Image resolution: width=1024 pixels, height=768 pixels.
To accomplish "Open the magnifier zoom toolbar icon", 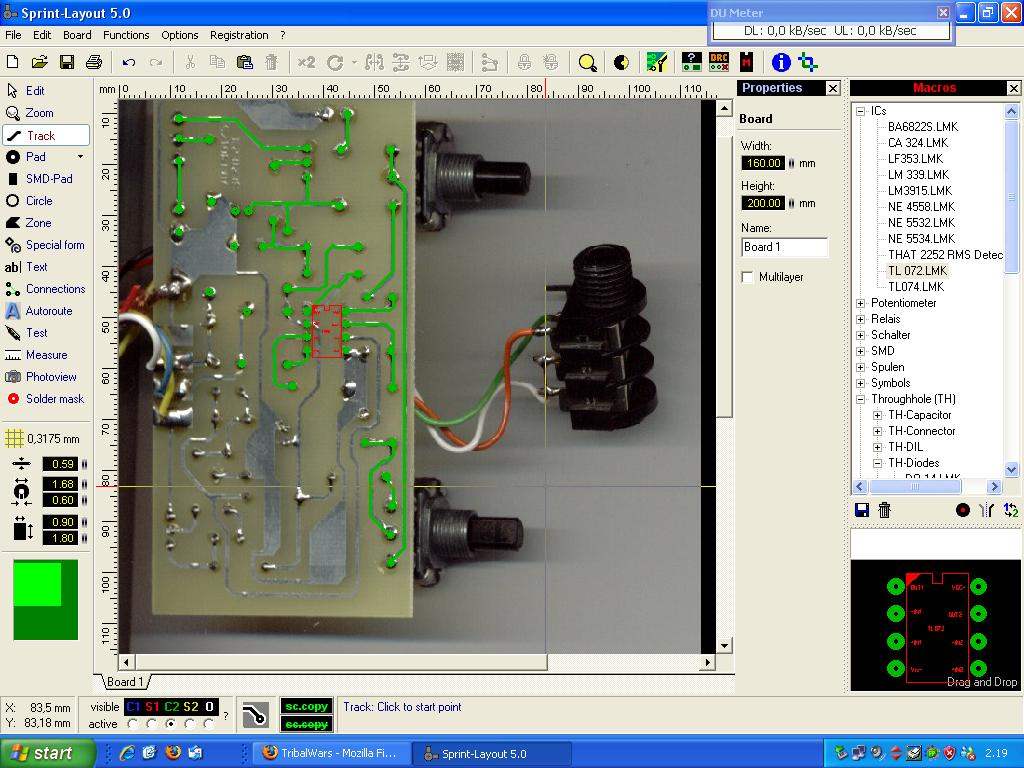I will (587, 63).
